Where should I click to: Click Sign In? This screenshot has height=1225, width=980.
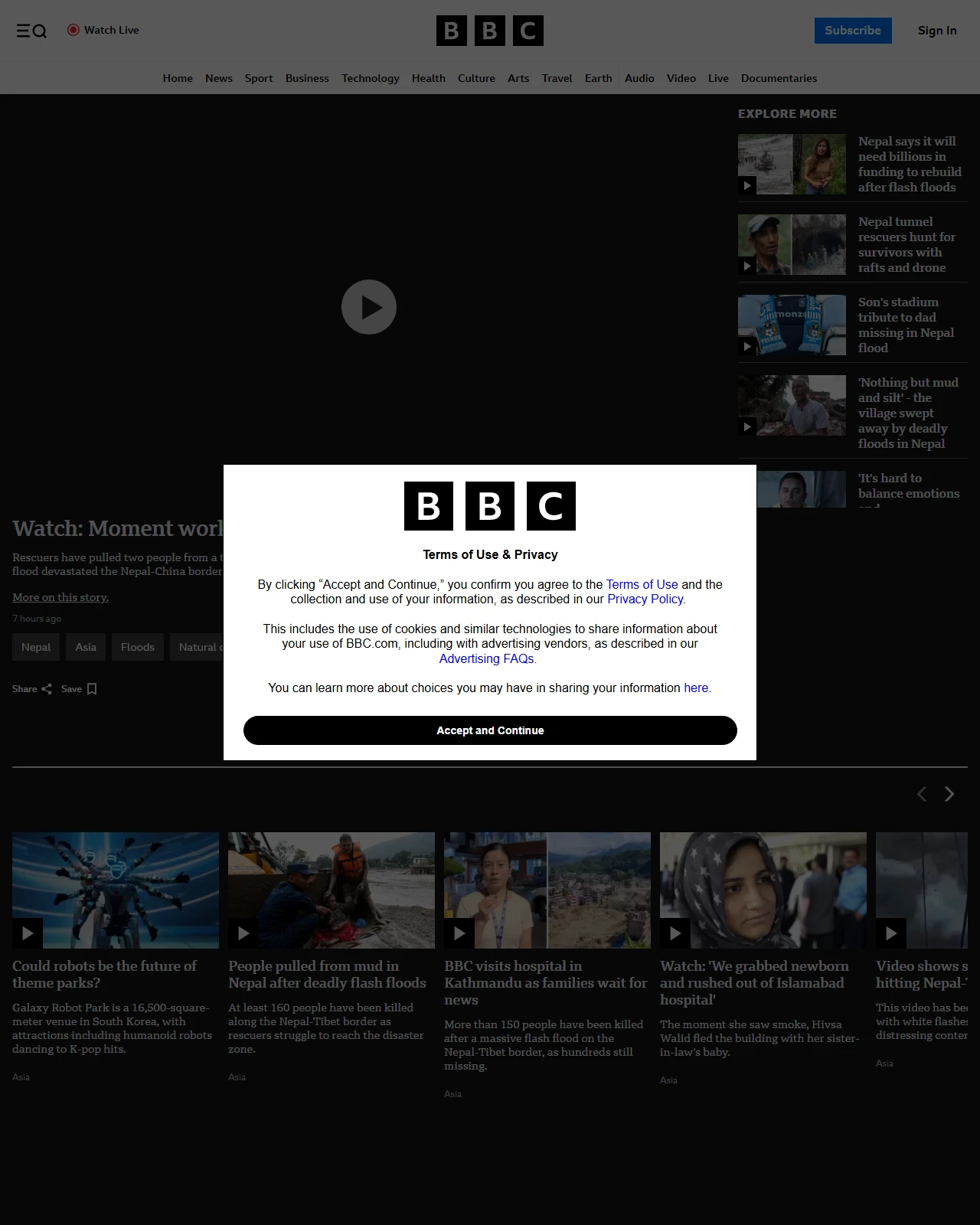pos(937,31)
